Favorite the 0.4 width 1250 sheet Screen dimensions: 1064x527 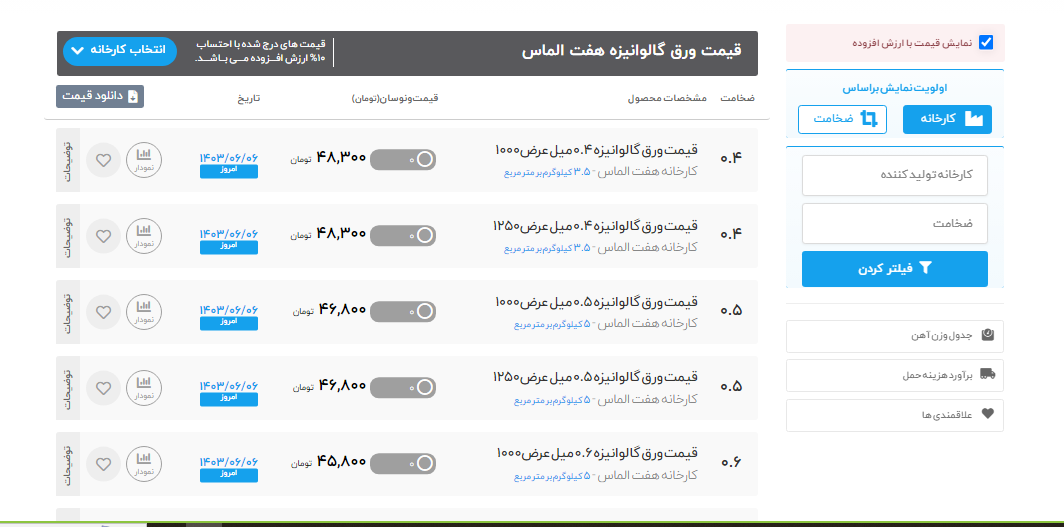103,236
